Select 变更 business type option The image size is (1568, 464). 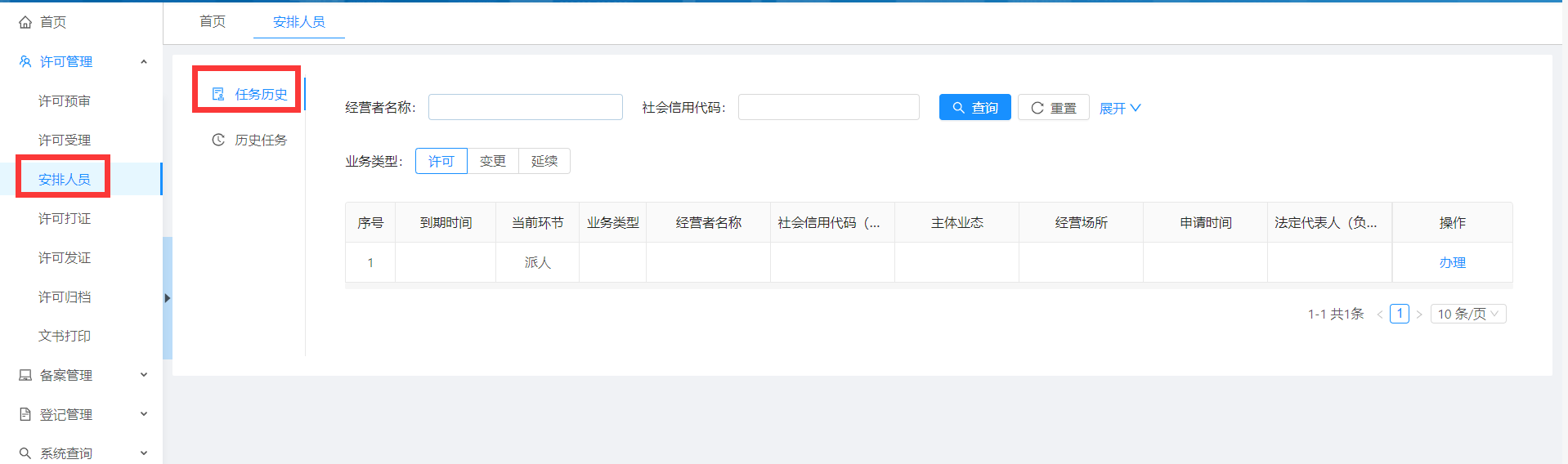[492, 161]
